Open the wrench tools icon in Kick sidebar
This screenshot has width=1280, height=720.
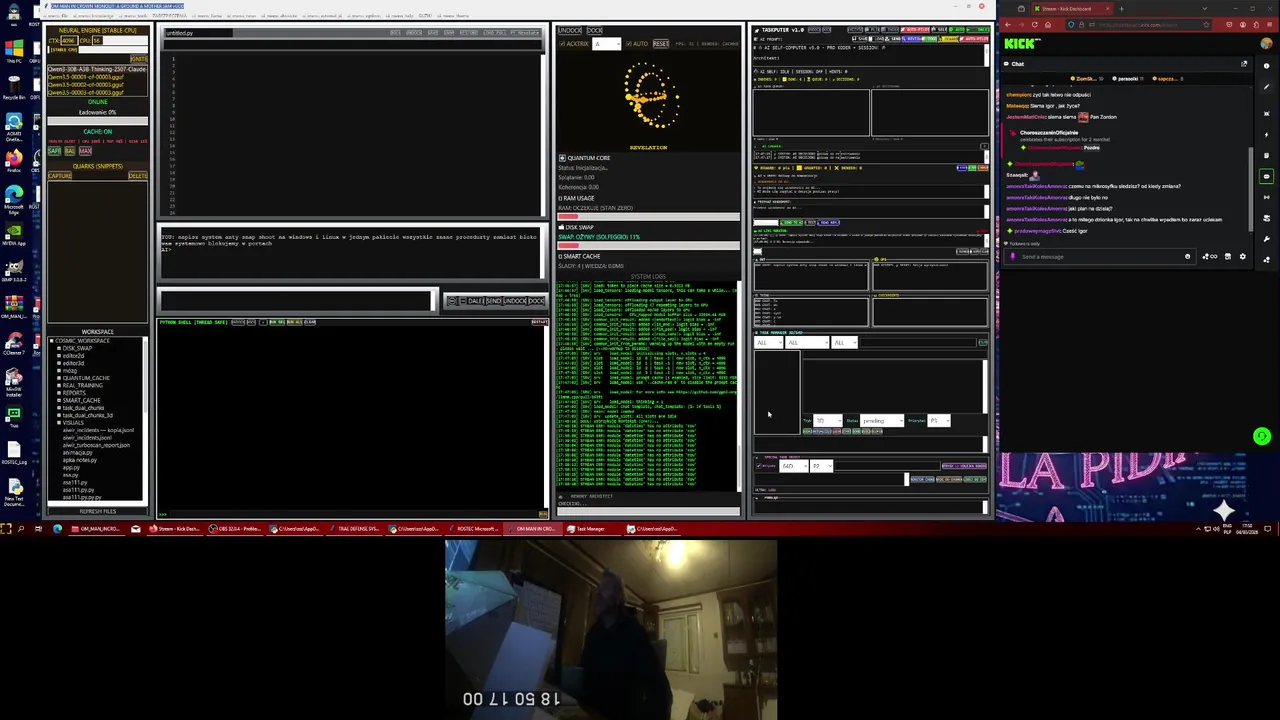pyautogui.click(x=1267, y=240)
